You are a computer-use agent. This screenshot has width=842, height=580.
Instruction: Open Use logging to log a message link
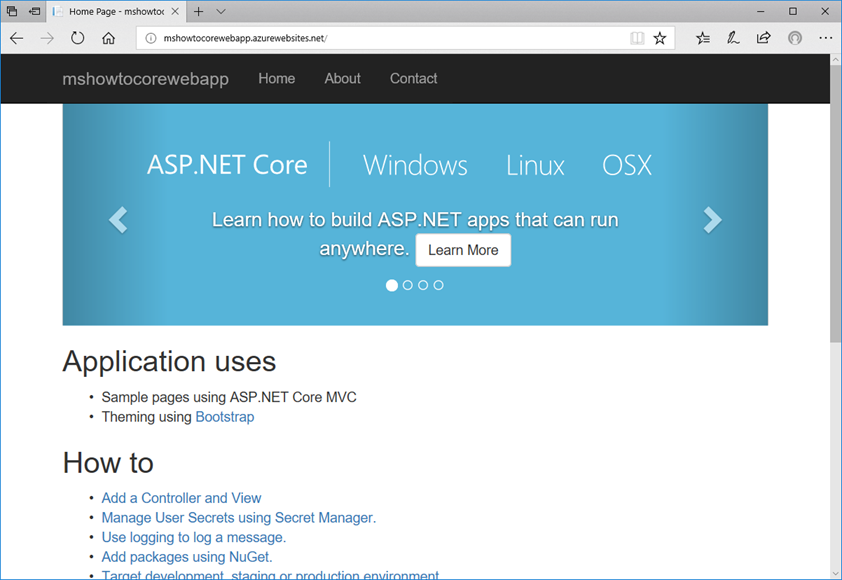point(194,537)
